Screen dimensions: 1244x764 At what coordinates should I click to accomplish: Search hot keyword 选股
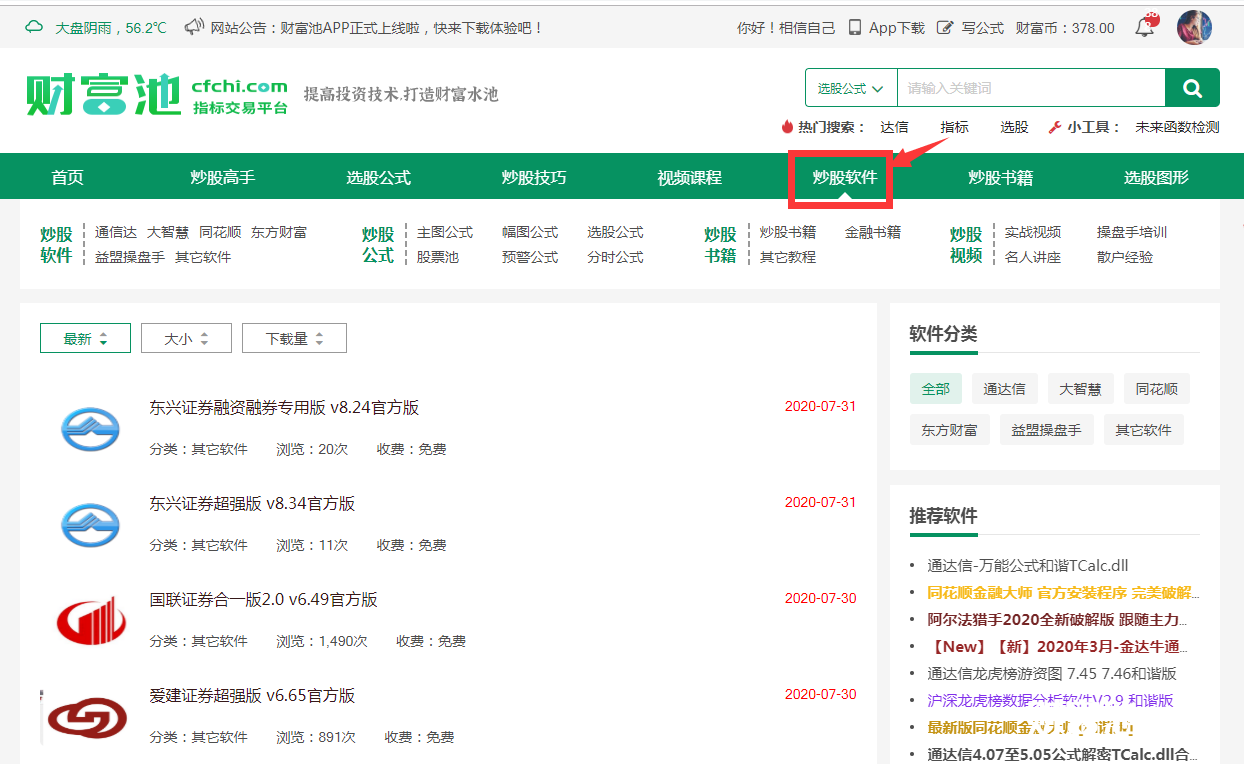pyautogui.click(x=1014, y=127)
